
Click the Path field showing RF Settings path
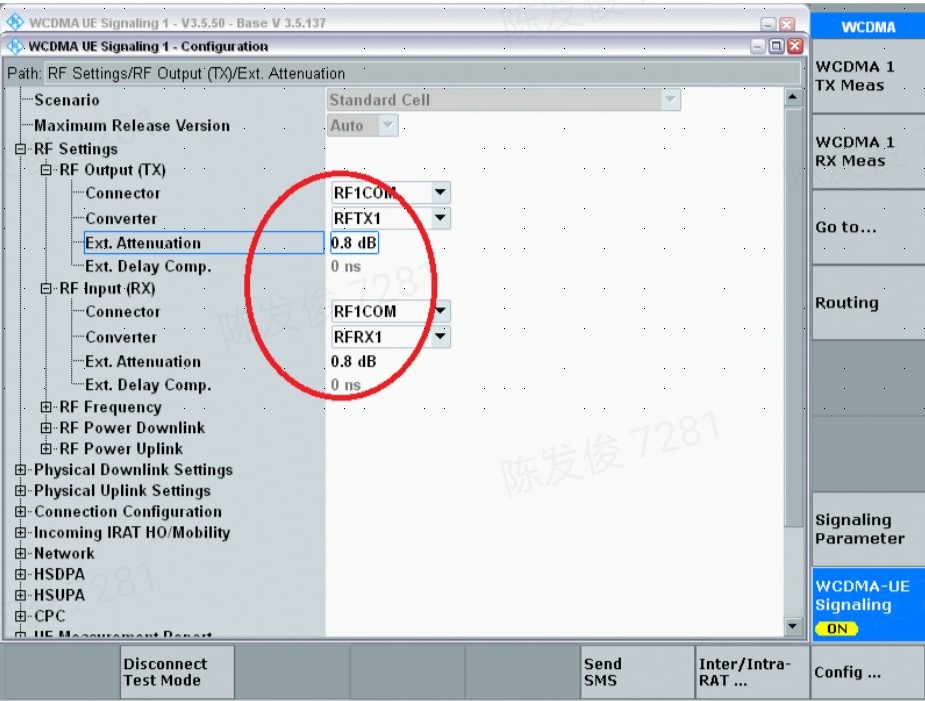[x=422, y=73]
